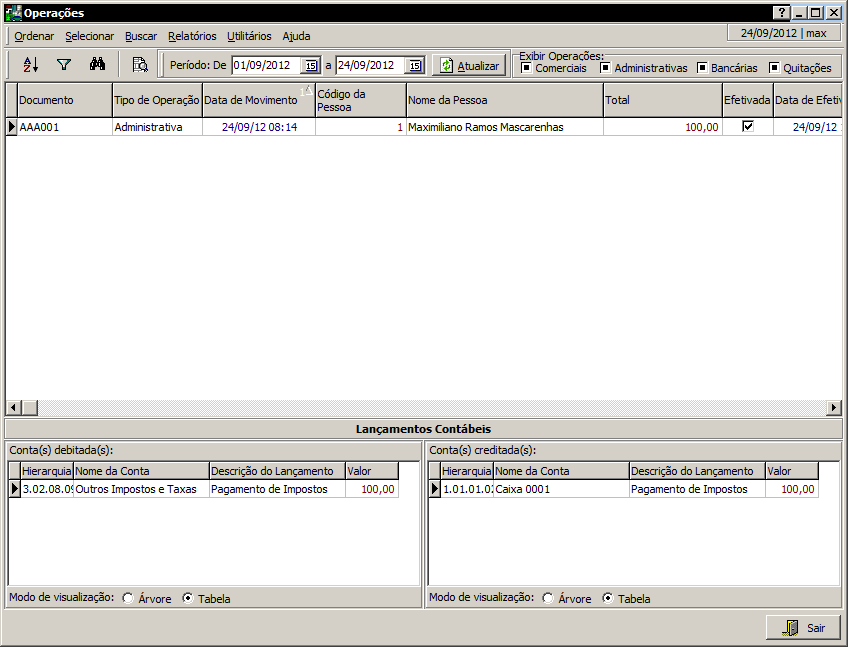Click the Sair button
Viewport: 848px width, 647px height.
pos(803,628)
